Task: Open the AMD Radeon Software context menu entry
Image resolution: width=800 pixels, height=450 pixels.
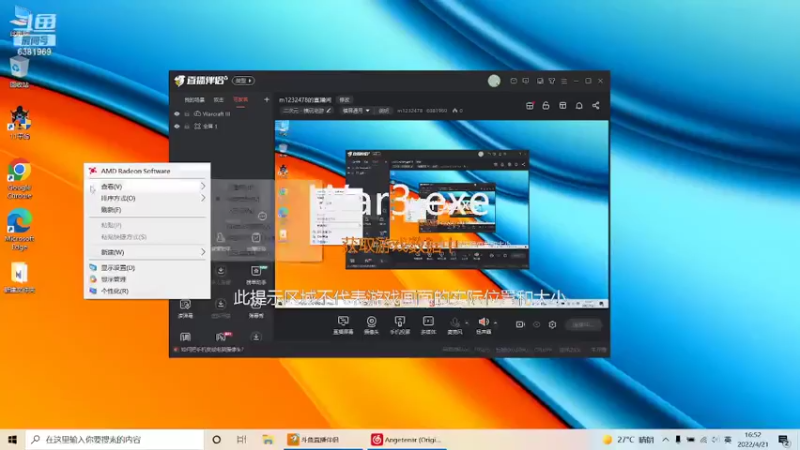Action: click(x=147, y=171)
